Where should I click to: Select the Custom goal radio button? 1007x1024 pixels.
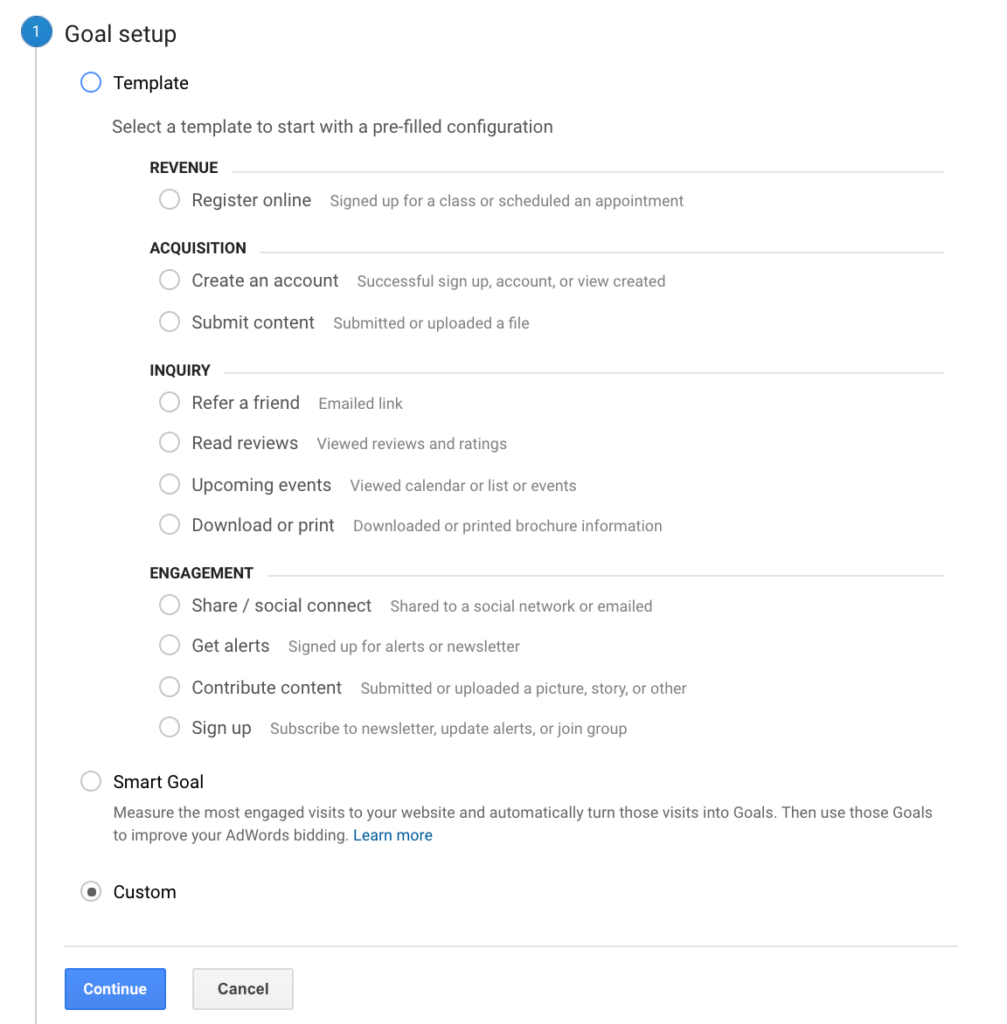click(x=91, y=892)
